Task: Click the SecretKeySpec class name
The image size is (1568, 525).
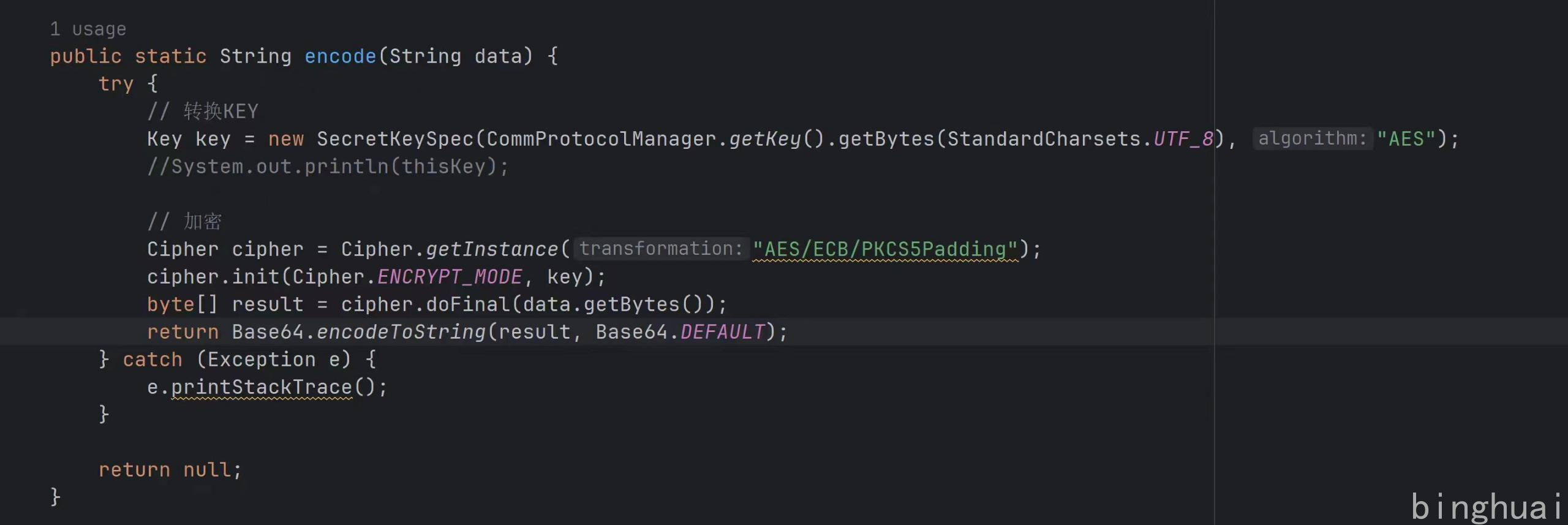Action: (395, 139)
